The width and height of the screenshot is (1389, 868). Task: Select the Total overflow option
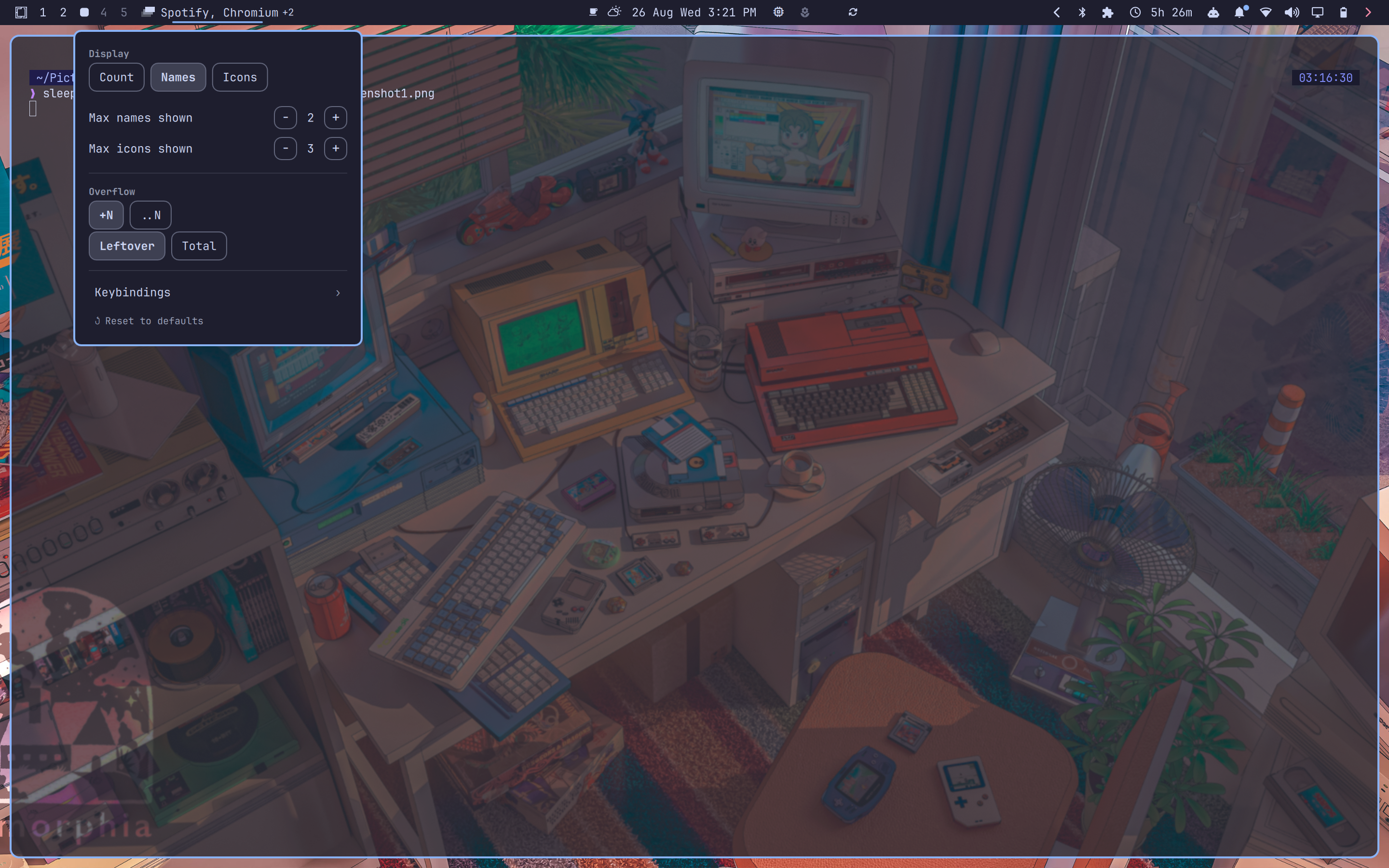point(199,246)
